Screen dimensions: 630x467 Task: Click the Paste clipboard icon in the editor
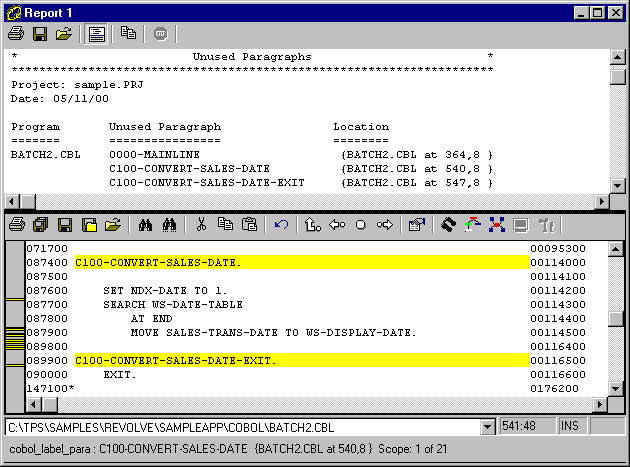250,224
